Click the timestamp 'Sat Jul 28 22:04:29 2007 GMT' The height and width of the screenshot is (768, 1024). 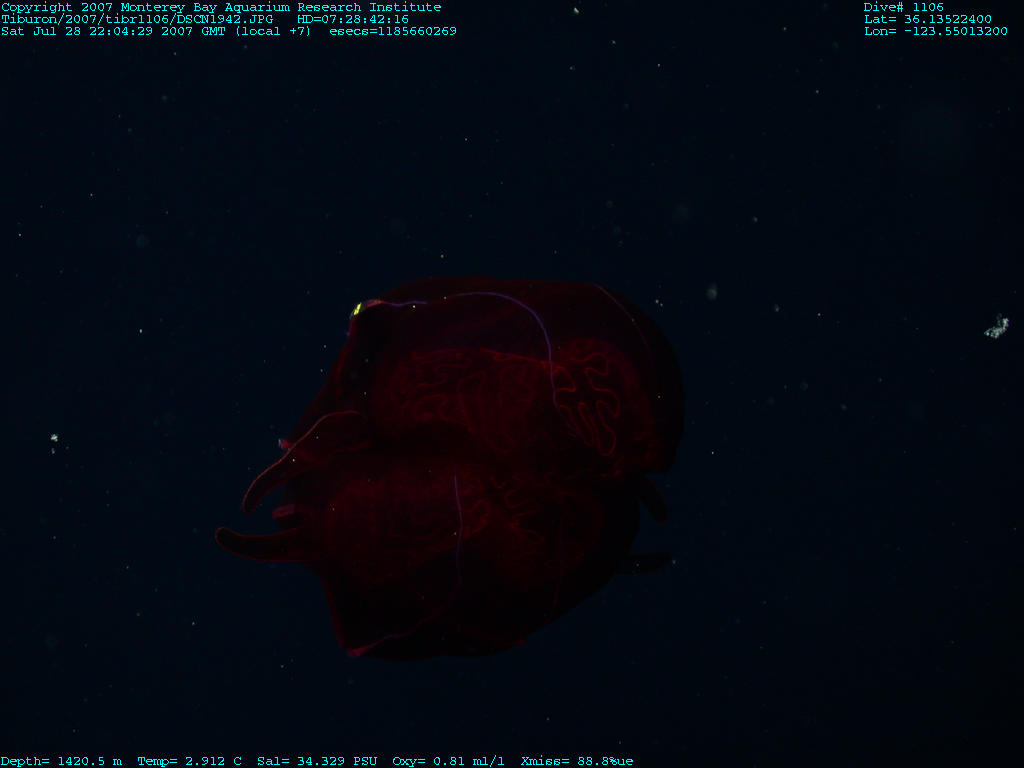(114, 31)
